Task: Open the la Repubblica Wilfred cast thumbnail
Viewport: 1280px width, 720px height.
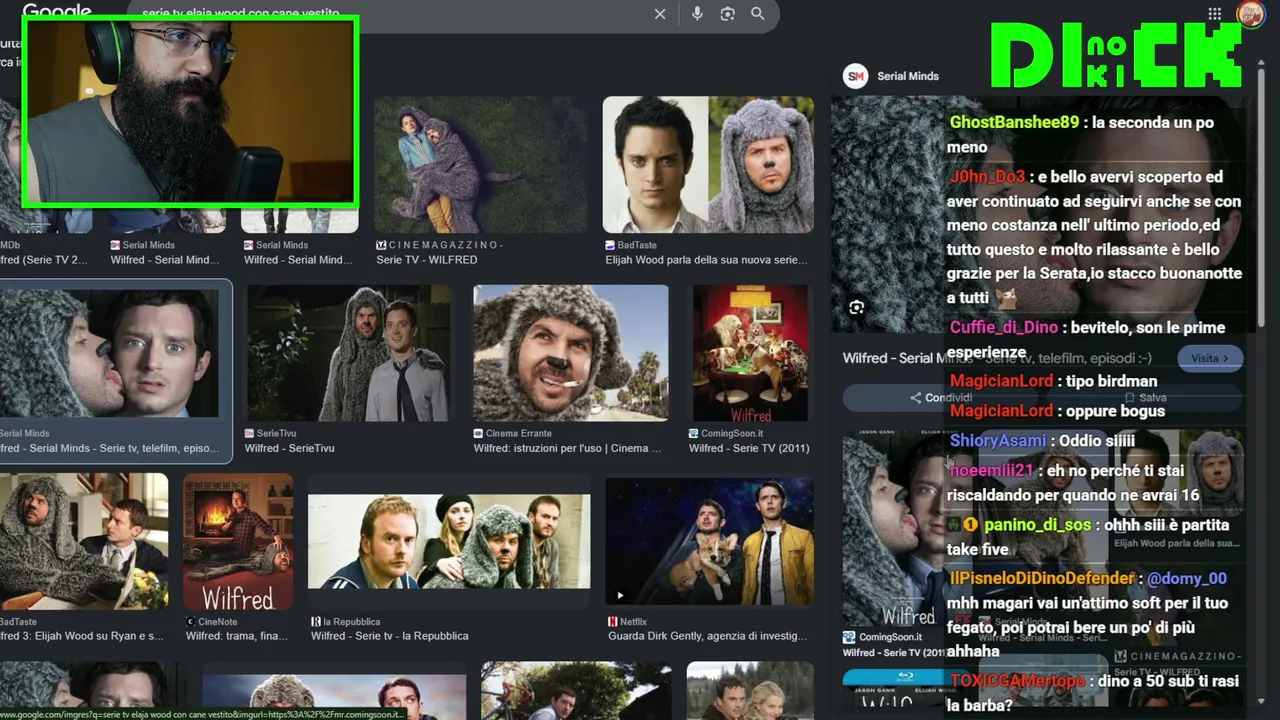Action: pyautogui.click(x=449, y=542)
